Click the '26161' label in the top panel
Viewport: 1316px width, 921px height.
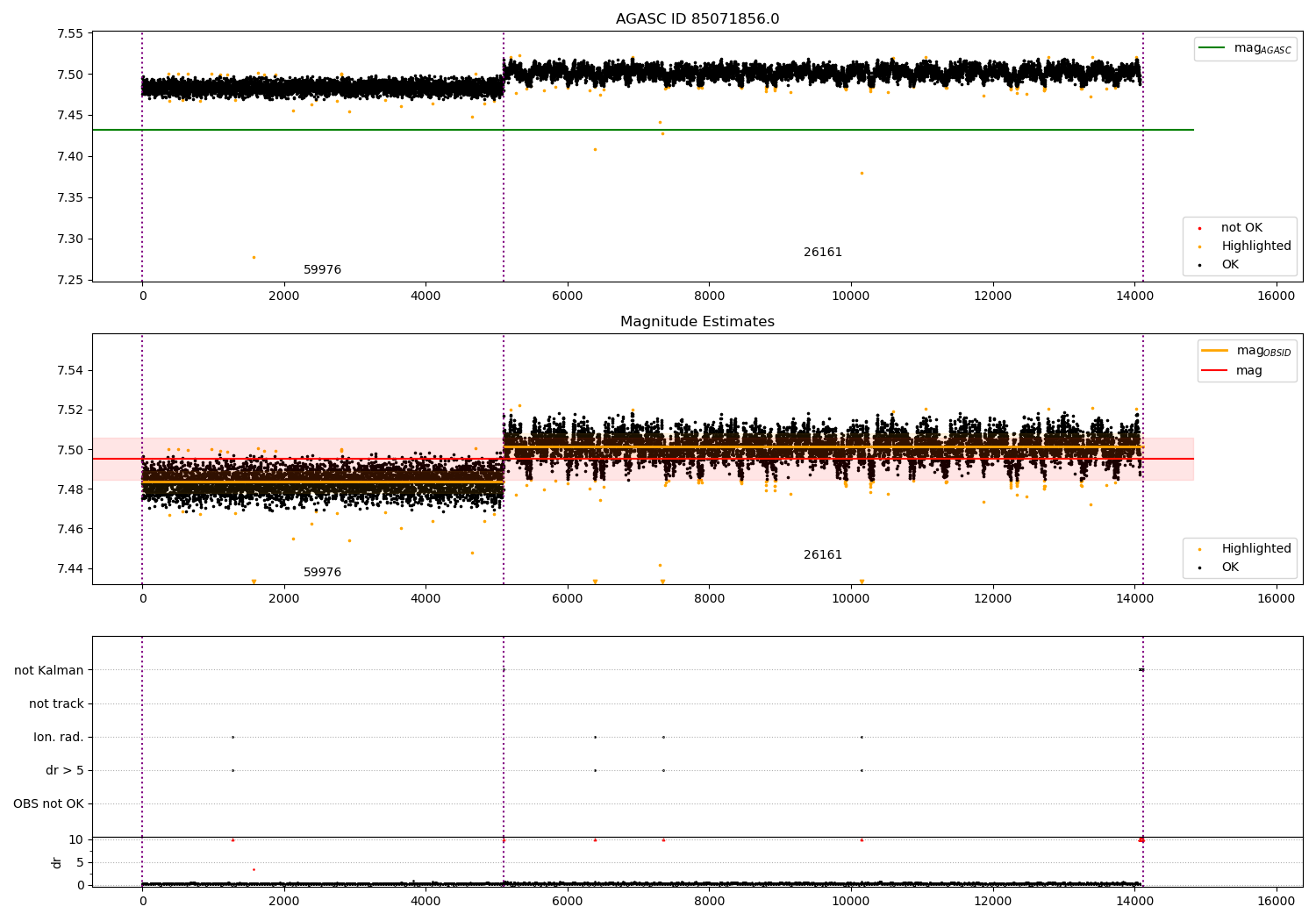coord(823,253)
